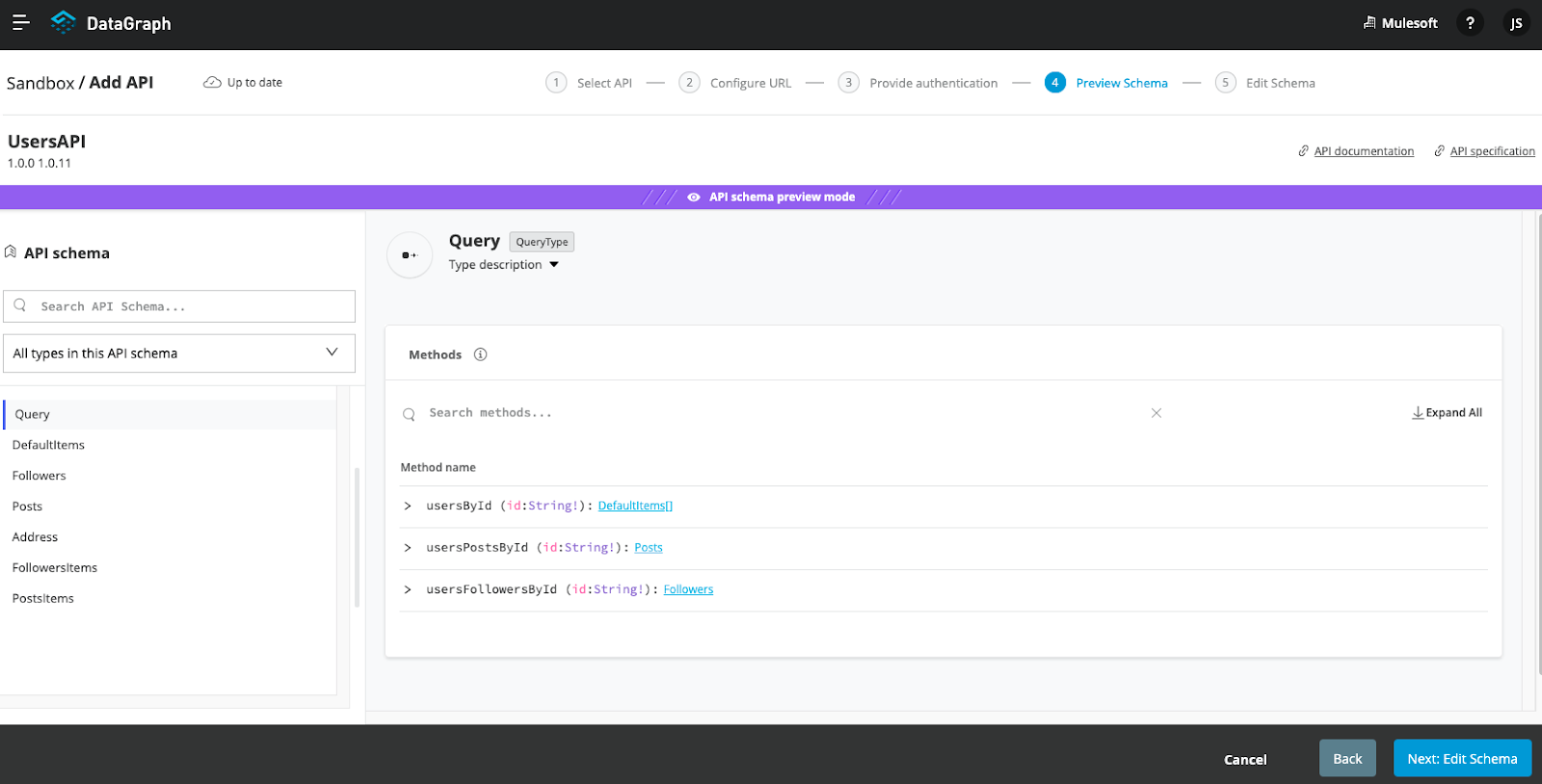Viewport: 1542px width, 784px height.
Task: Go to step 1 Select API
Action: (x=589, y=83)
